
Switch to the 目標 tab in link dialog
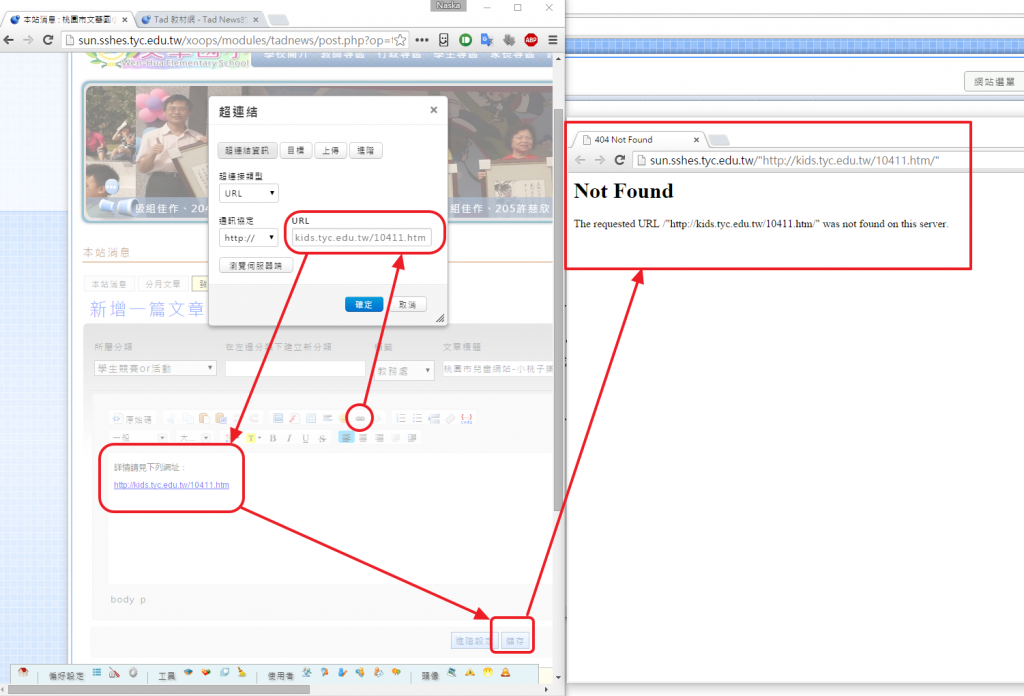coord(294,150)
